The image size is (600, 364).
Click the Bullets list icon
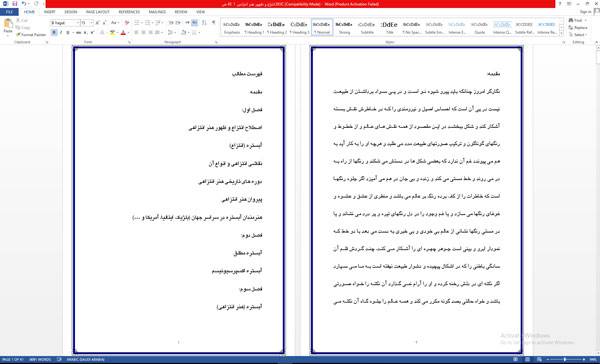coord(137,23)
